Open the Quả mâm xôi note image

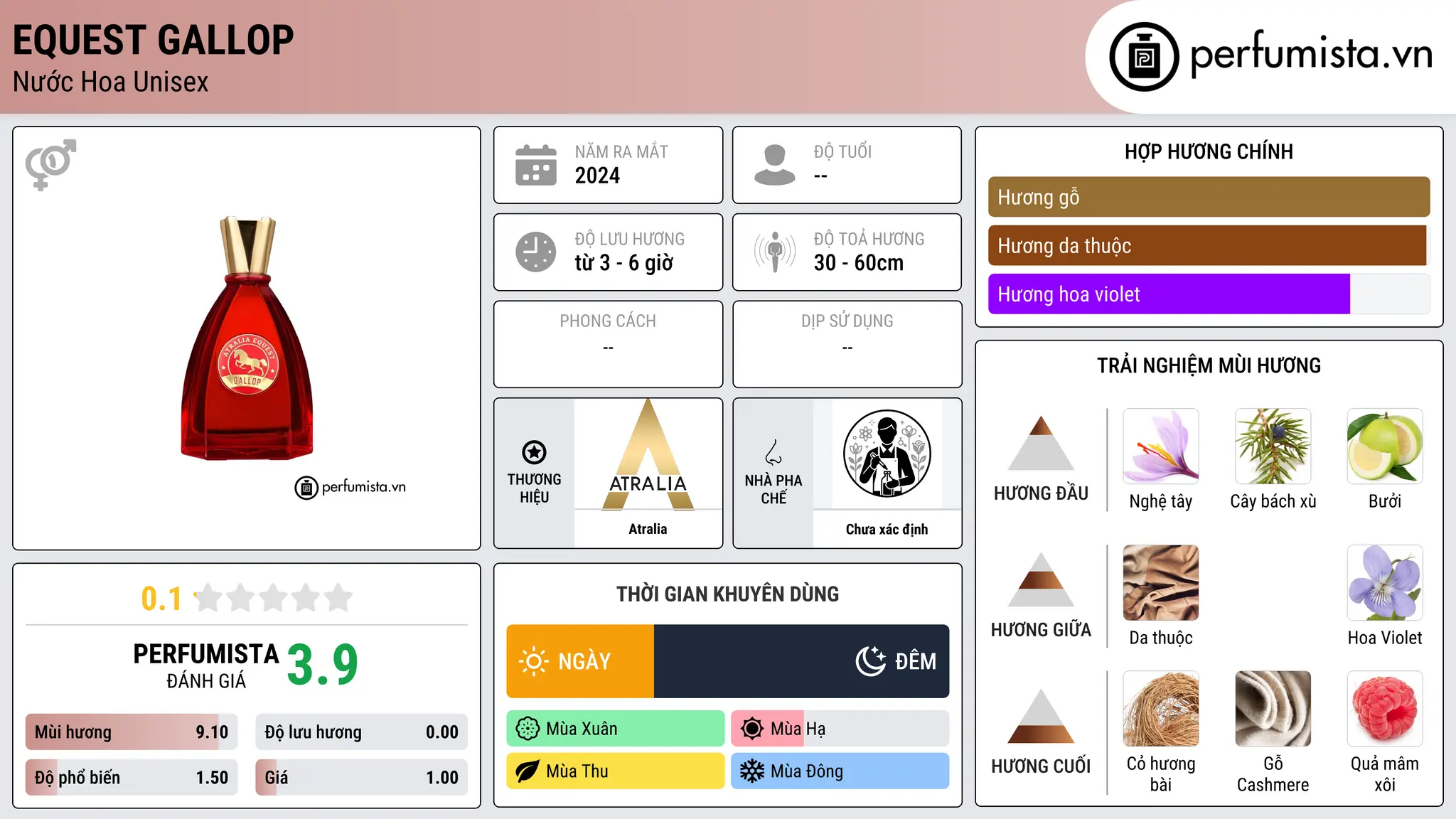pyautogui.click(x=1385, y=709)
